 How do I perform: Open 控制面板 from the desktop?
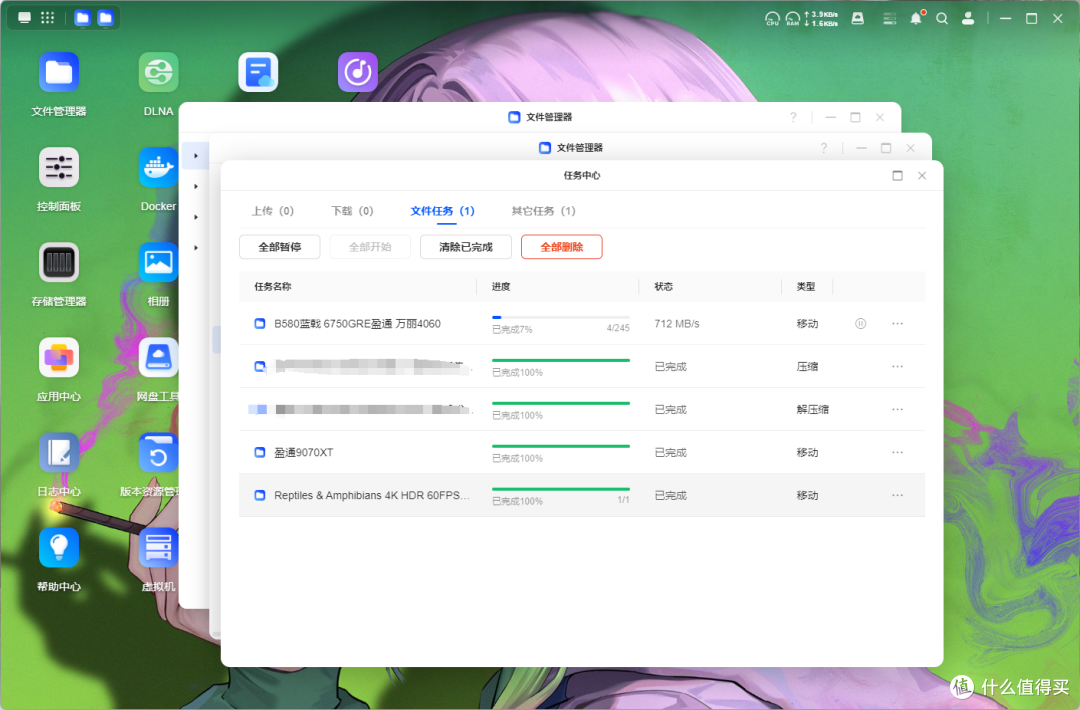coord(59,167)
